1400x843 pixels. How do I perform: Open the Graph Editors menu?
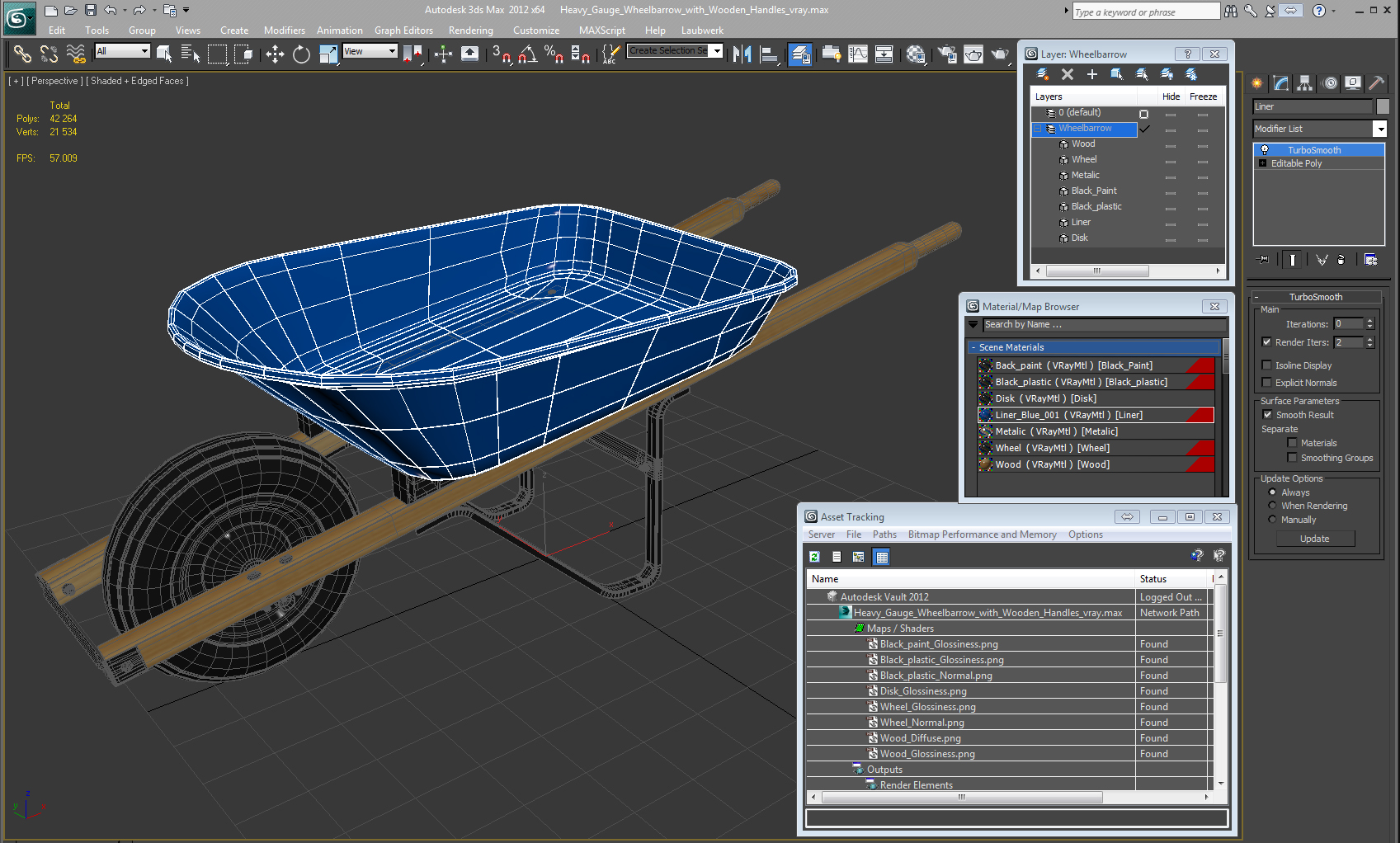point(403,31)
